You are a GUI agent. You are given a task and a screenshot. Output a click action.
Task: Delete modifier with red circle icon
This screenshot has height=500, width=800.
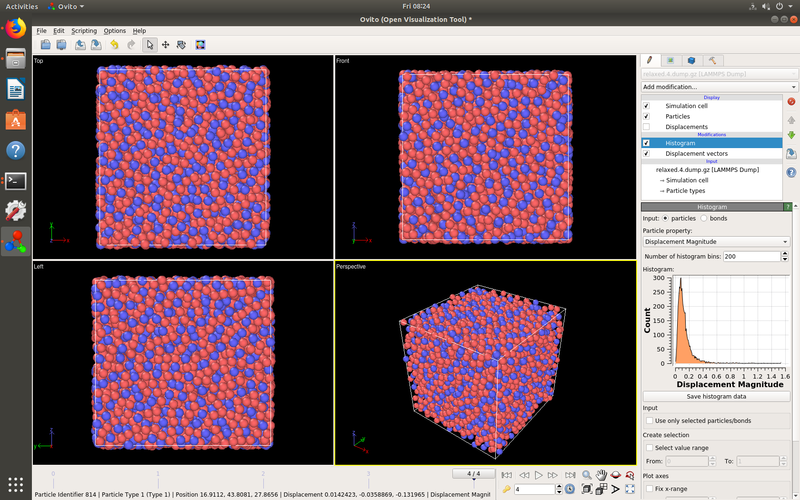tap(791, 102)
